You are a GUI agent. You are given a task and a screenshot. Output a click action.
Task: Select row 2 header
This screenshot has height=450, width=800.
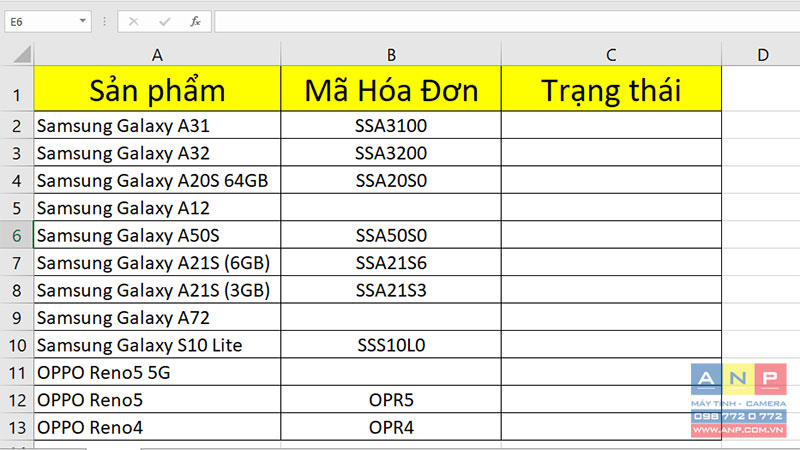point(17,126)
